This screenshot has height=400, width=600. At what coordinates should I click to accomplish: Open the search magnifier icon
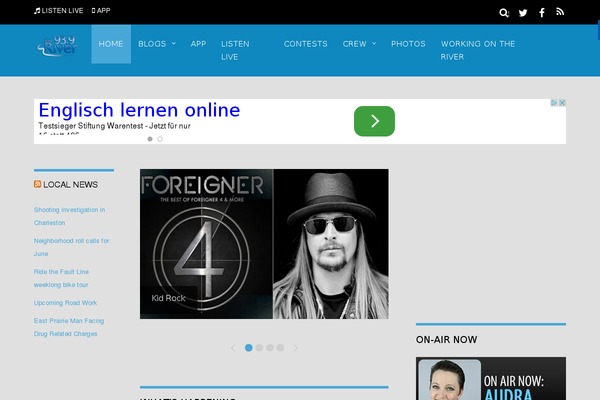pos(504,13)
